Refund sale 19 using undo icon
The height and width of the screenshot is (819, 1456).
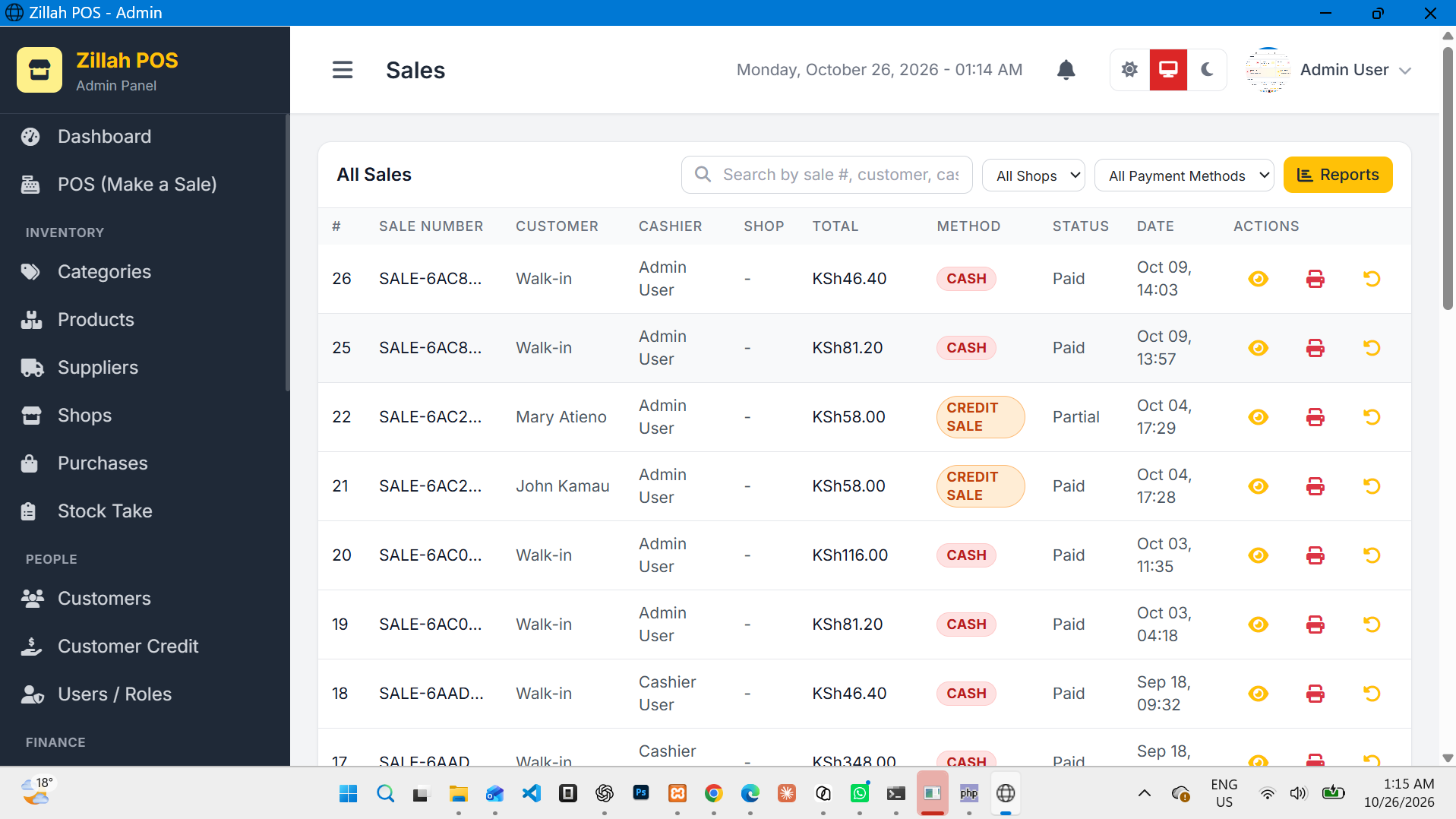1372,625
